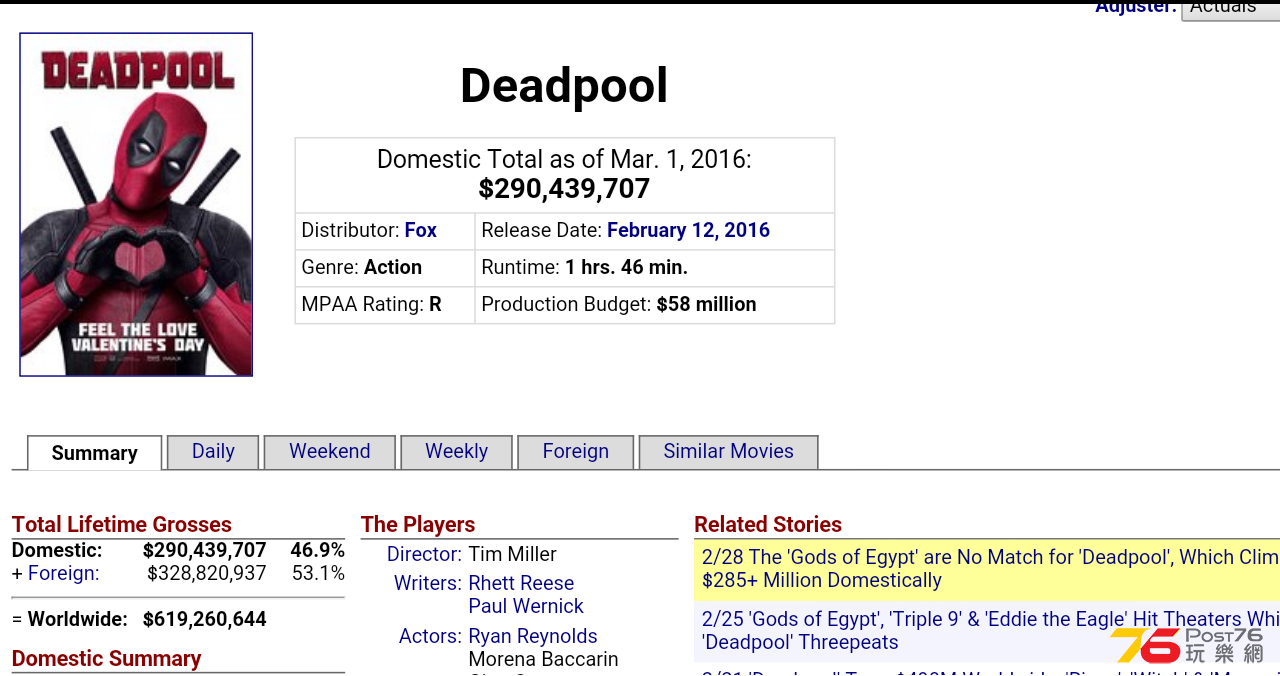Switch to the Daily tab
The image size is (1280, 676).
pyautogui.click(x=213, y=452)
